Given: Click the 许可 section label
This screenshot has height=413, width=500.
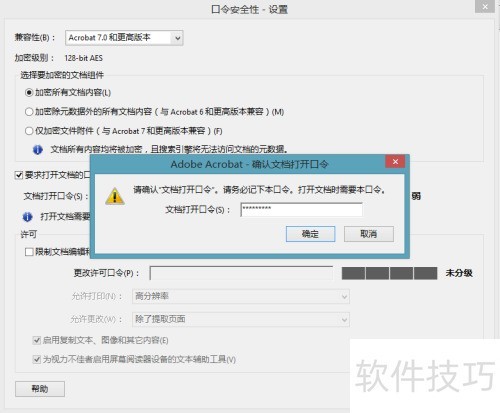Looking at the screenshot, I should pos(29,234).
